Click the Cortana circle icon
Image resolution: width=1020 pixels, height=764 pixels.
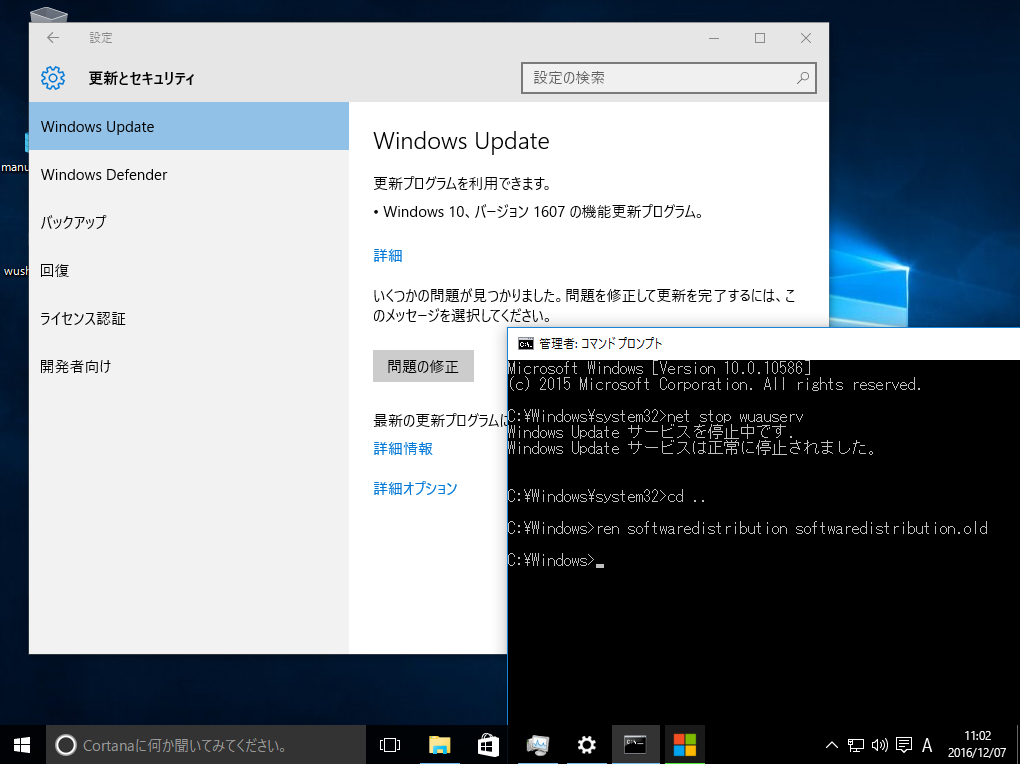66,745
